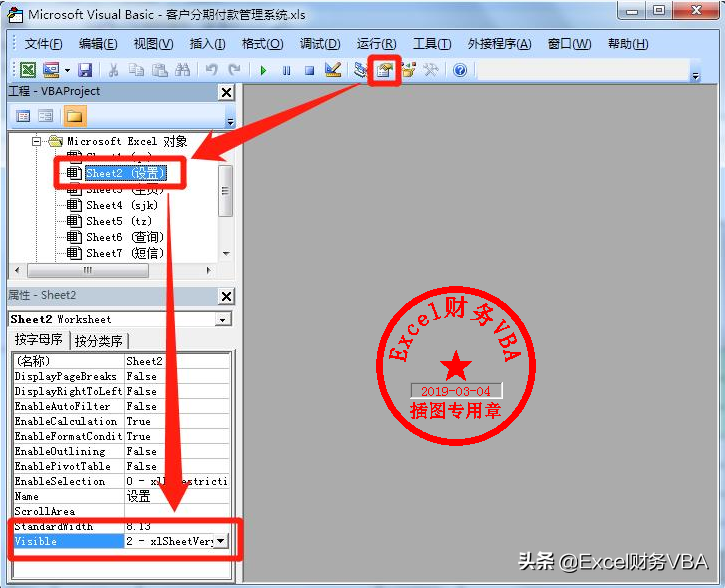Close the 工程 - VBAProject panel
Screen dimensions: 725x588
[x=226, y=92]
